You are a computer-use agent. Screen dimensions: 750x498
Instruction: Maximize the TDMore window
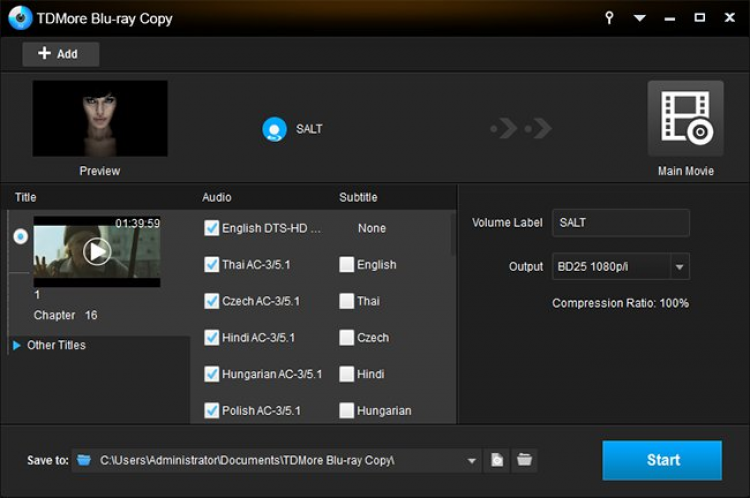click(699, 18)
